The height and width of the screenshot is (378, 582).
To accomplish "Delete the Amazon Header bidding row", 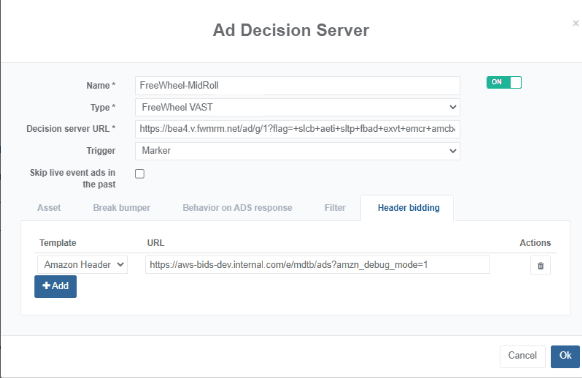I will [x=540, y=265].
